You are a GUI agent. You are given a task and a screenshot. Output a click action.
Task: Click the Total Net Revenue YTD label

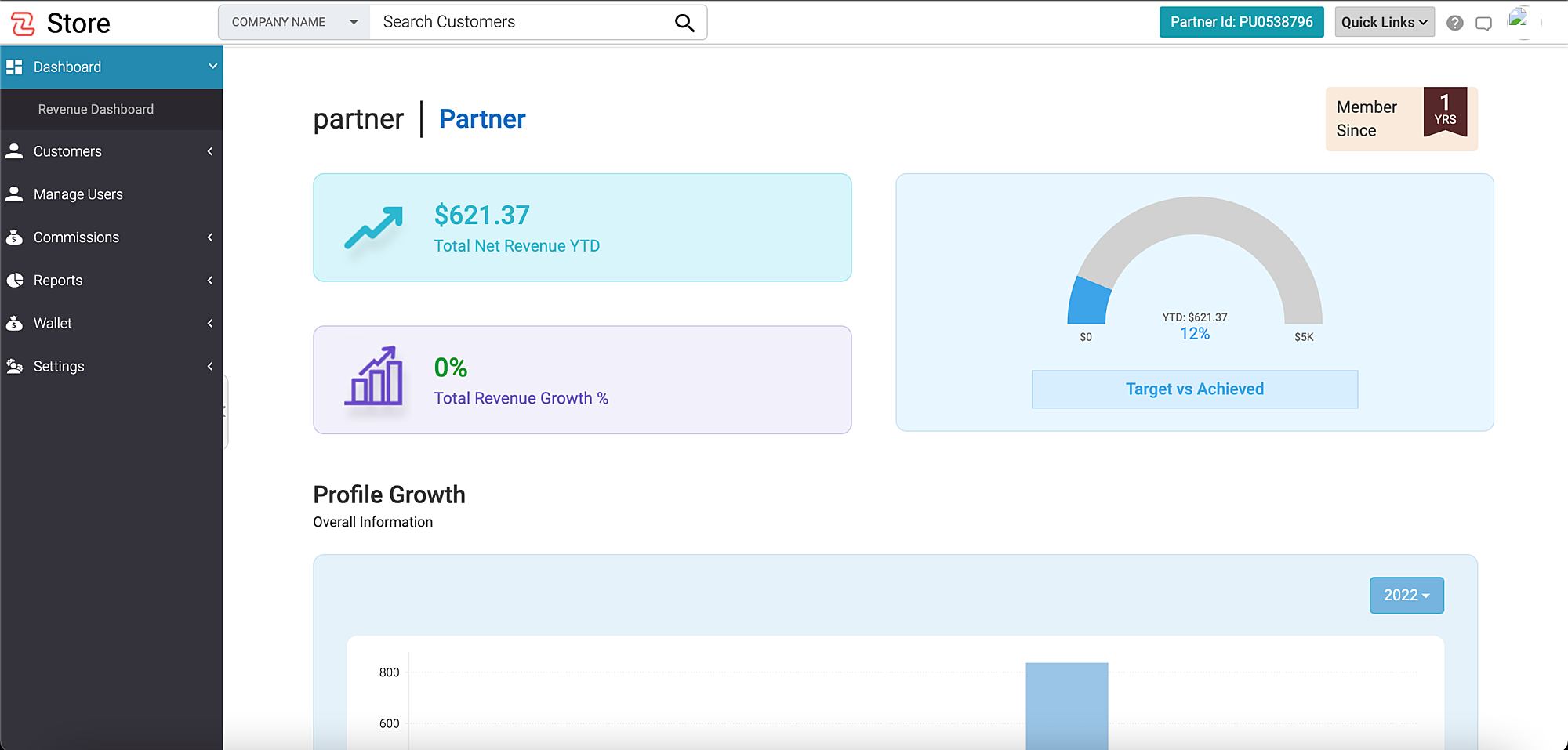[517, 246]
